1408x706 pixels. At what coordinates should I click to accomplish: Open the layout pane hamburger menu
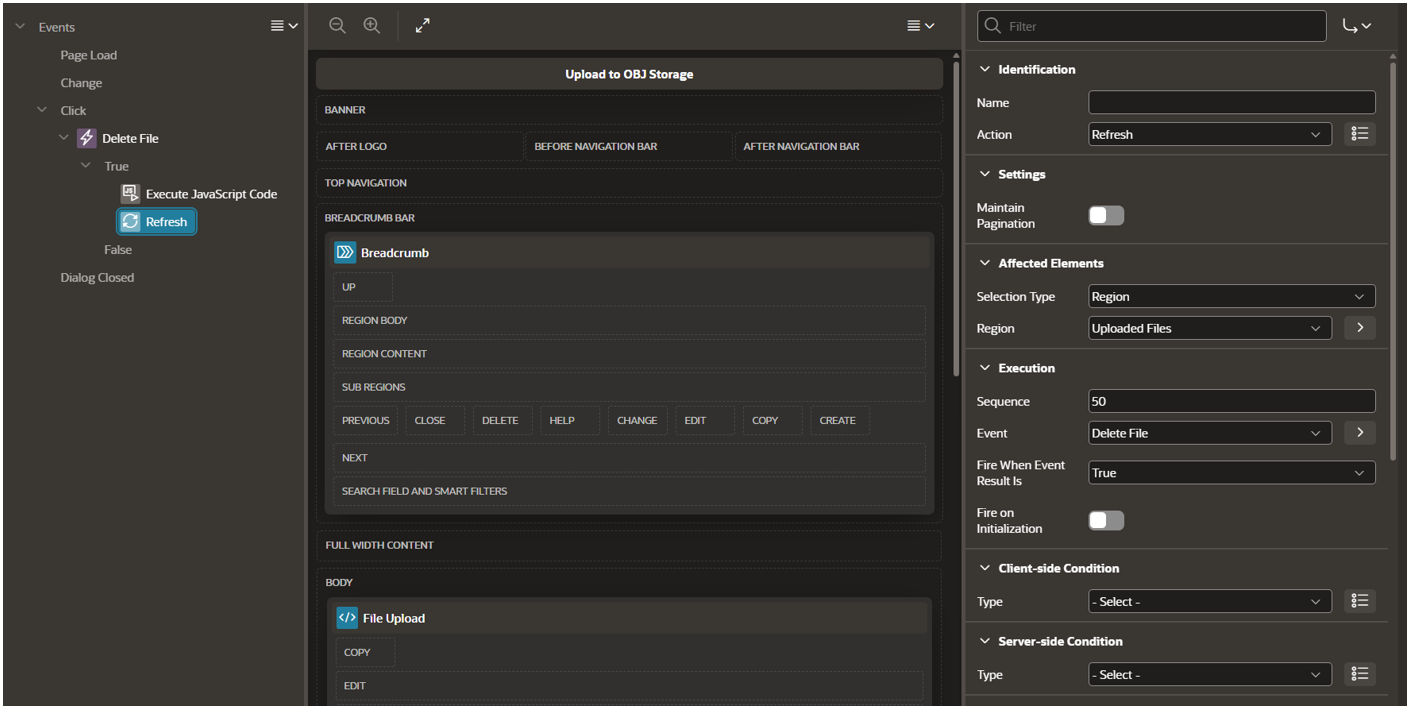(921, 26)
